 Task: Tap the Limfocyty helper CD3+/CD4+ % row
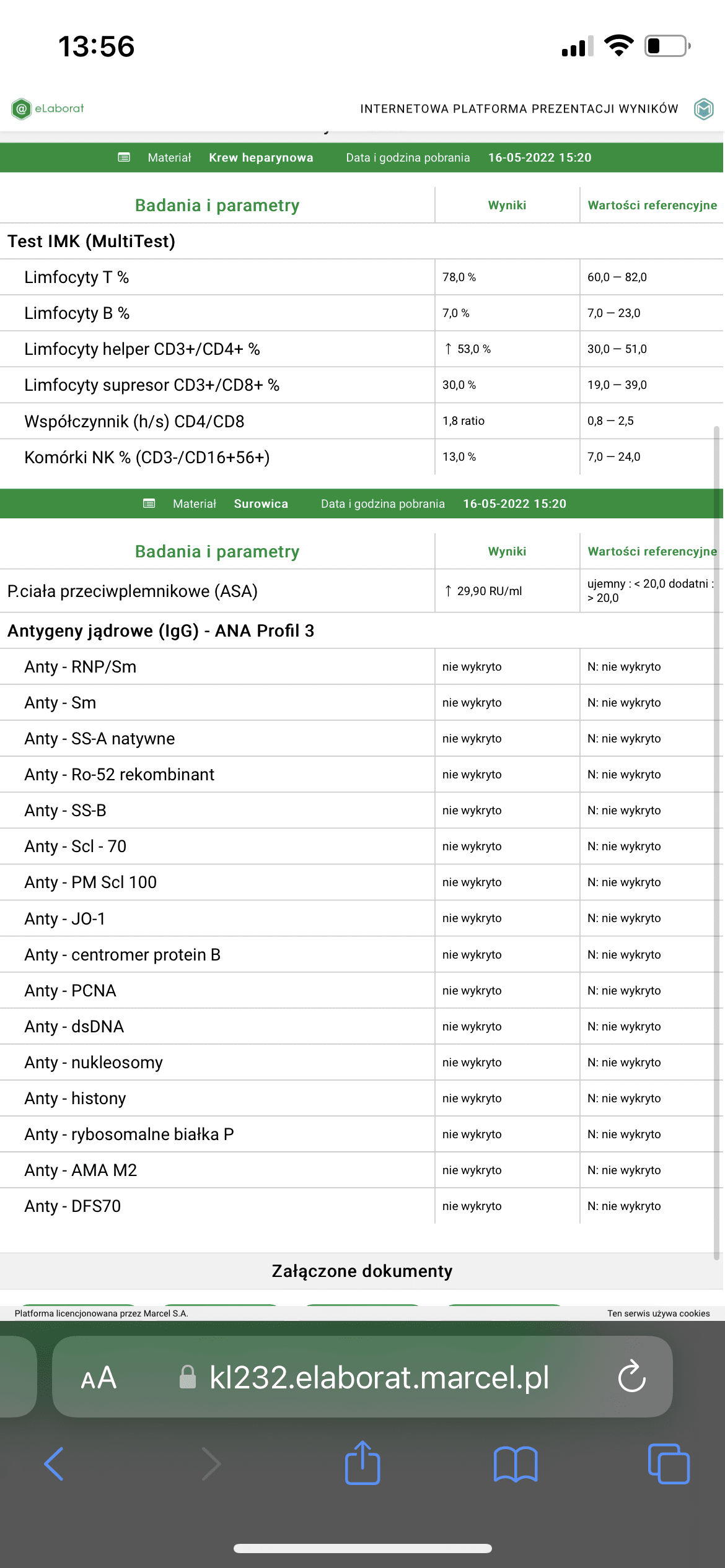[142, 349]
